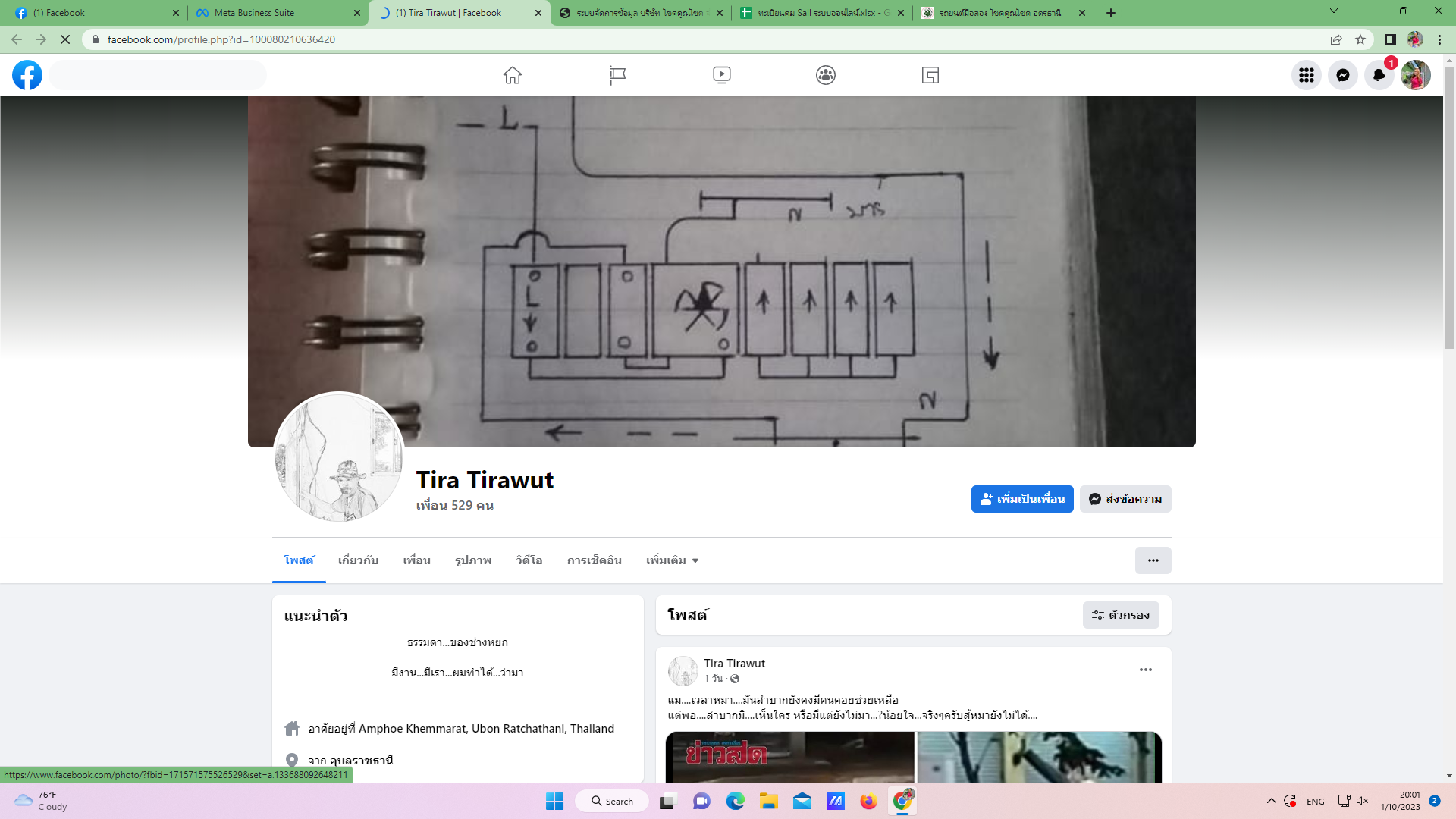Open post three-dot menu by Tira Tirawut
Image resolution: width=1456 pixels, height=819 pixels.
click(x=1146, y=670)
